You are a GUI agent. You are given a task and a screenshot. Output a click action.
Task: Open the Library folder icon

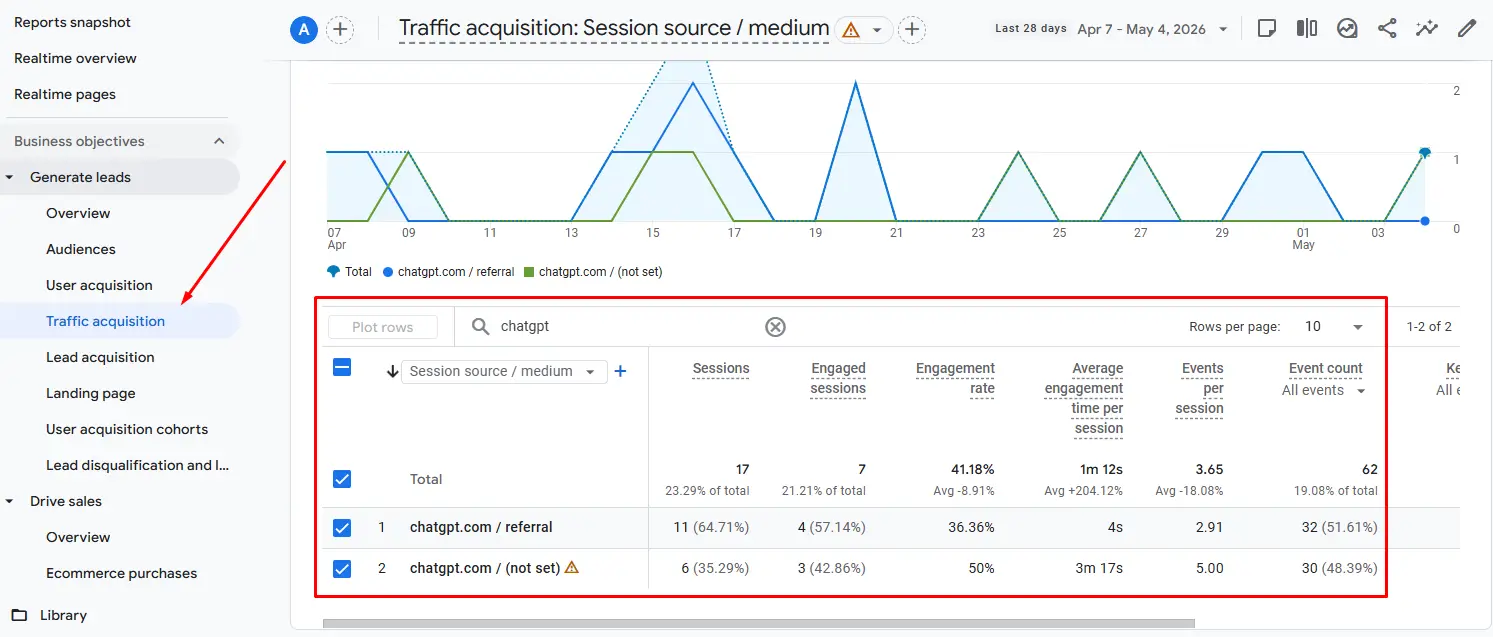point(19,615)
